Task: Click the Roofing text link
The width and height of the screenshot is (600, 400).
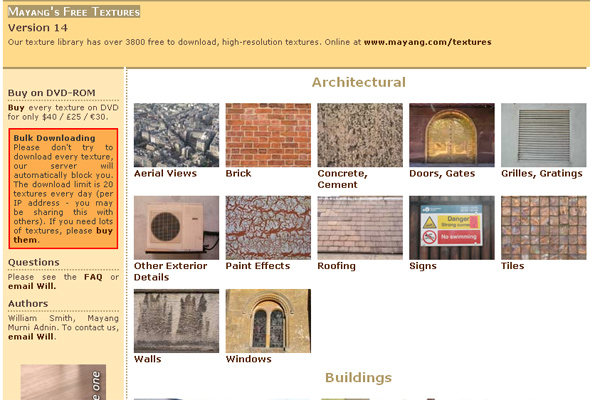Action: (336, 266)
